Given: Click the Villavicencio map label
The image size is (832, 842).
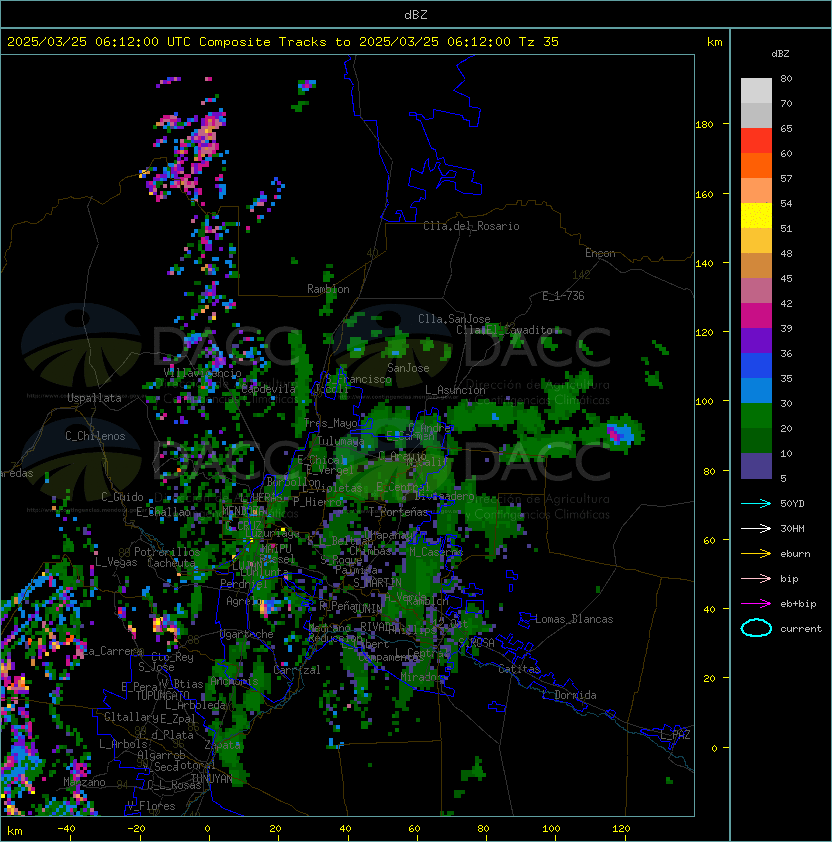Looking at the screenshot, I should point(202,373).
